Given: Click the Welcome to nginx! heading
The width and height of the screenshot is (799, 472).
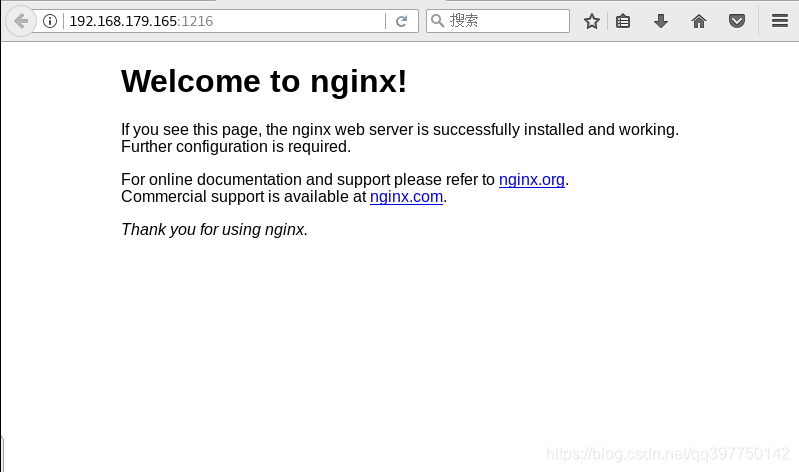Looking at the screenshot, I should 264,81.
